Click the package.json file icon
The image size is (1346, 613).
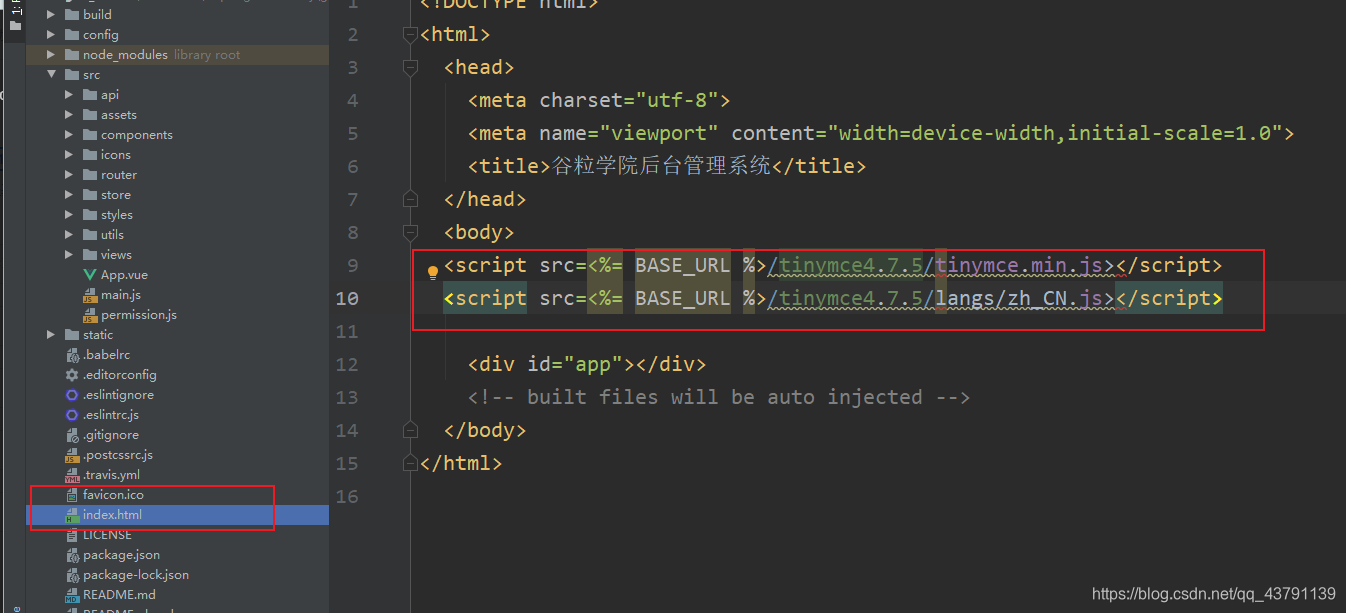pos(71,555)
